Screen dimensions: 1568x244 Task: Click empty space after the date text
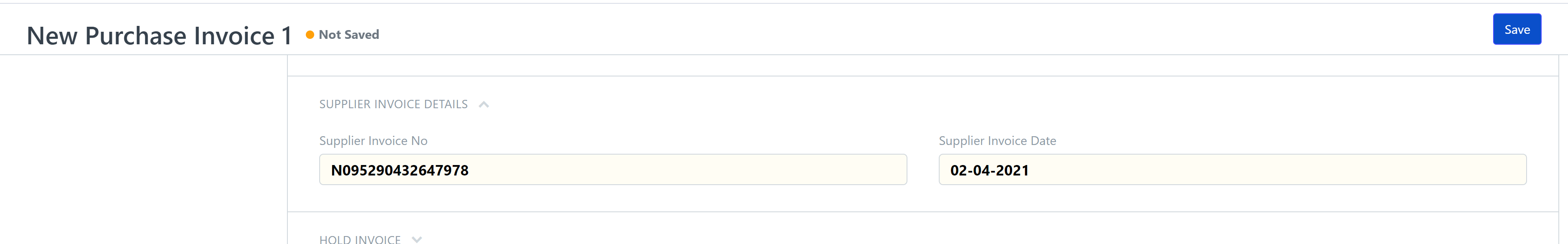(x=1278, y=170)
